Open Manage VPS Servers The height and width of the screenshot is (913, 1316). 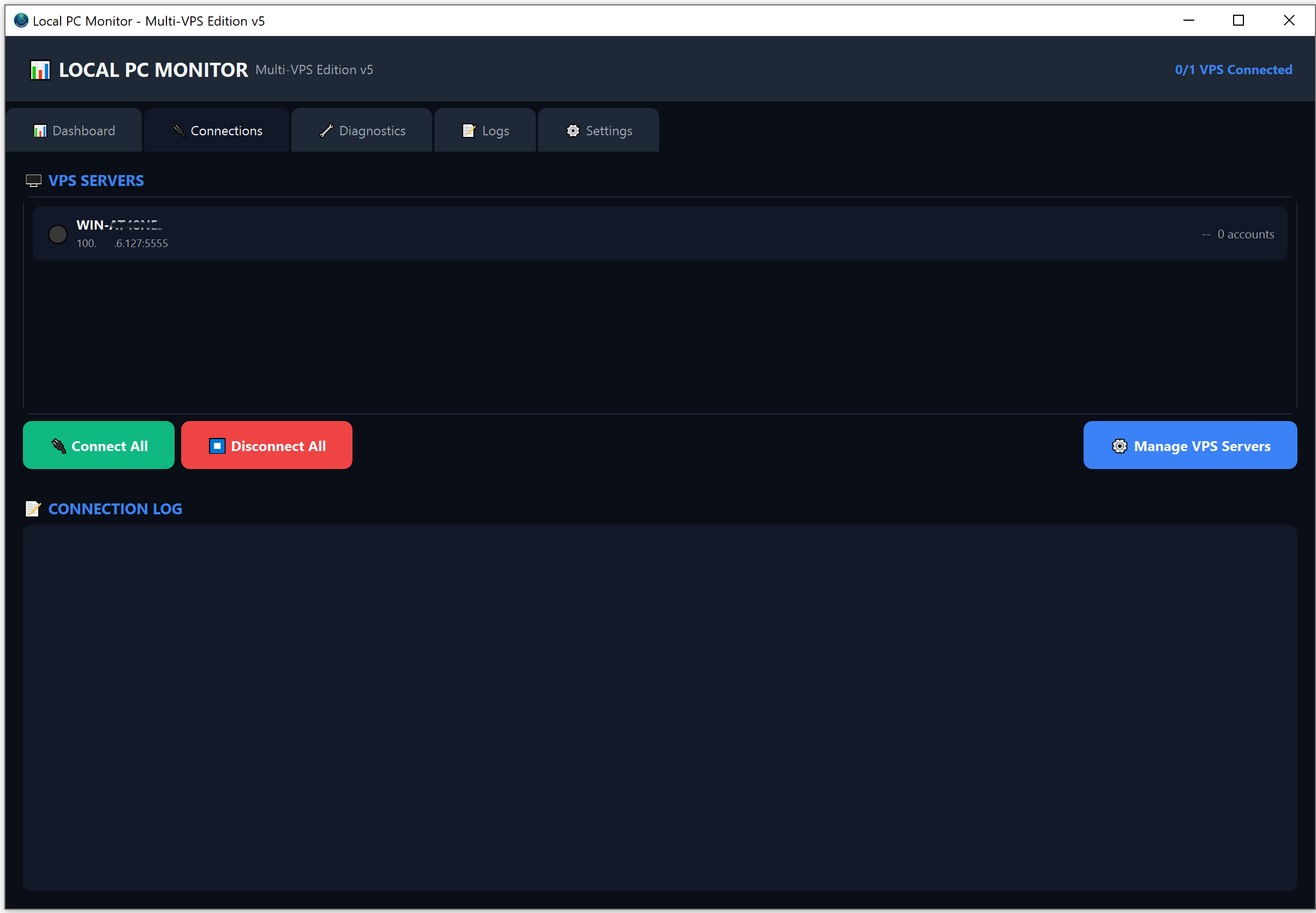point(1189,446)
